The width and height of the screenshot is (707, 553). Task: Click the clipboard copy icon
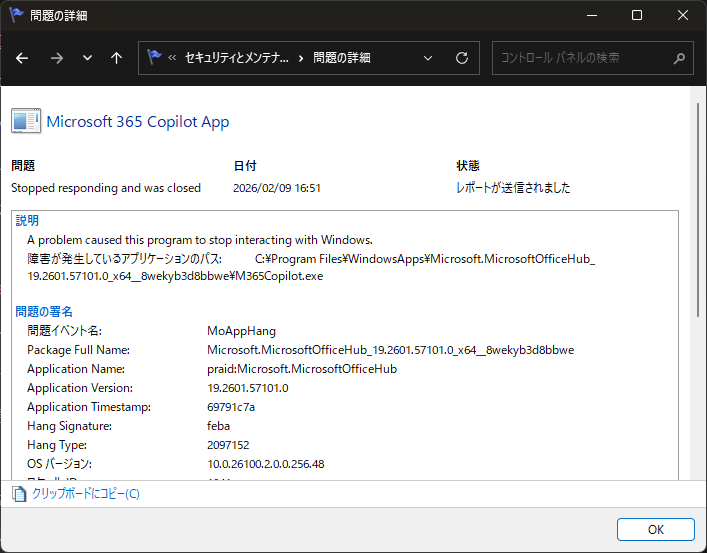pos(19,493)
